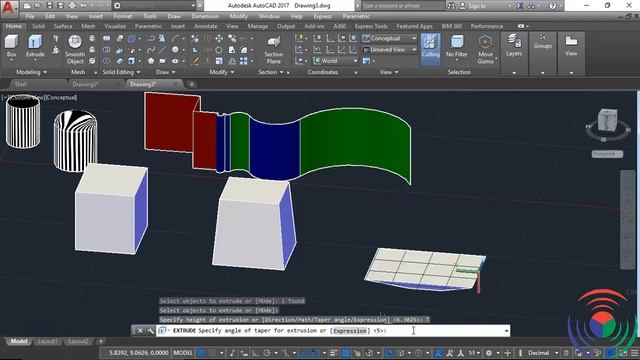Viewport: 640px width, 360px height.
Task: Open the status bar customization menu
Action: (635, 353)
